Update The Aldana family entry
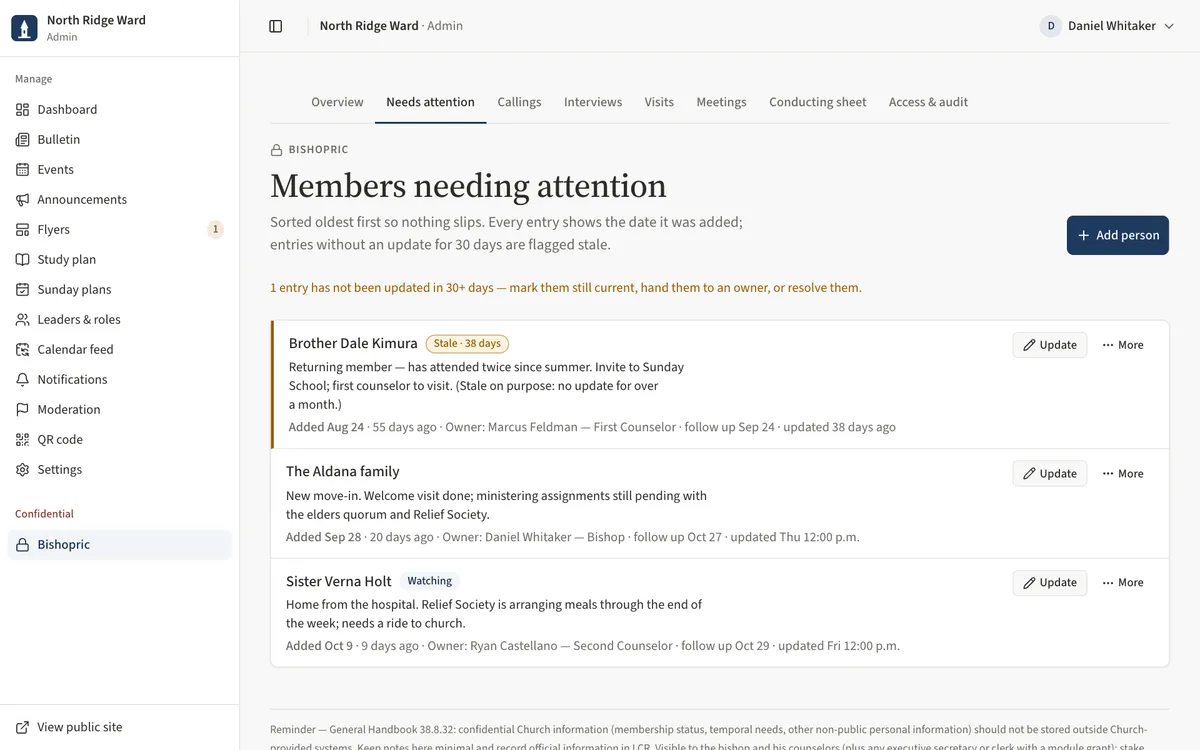Screen dimensions: 1200x750 point(1050,474)
